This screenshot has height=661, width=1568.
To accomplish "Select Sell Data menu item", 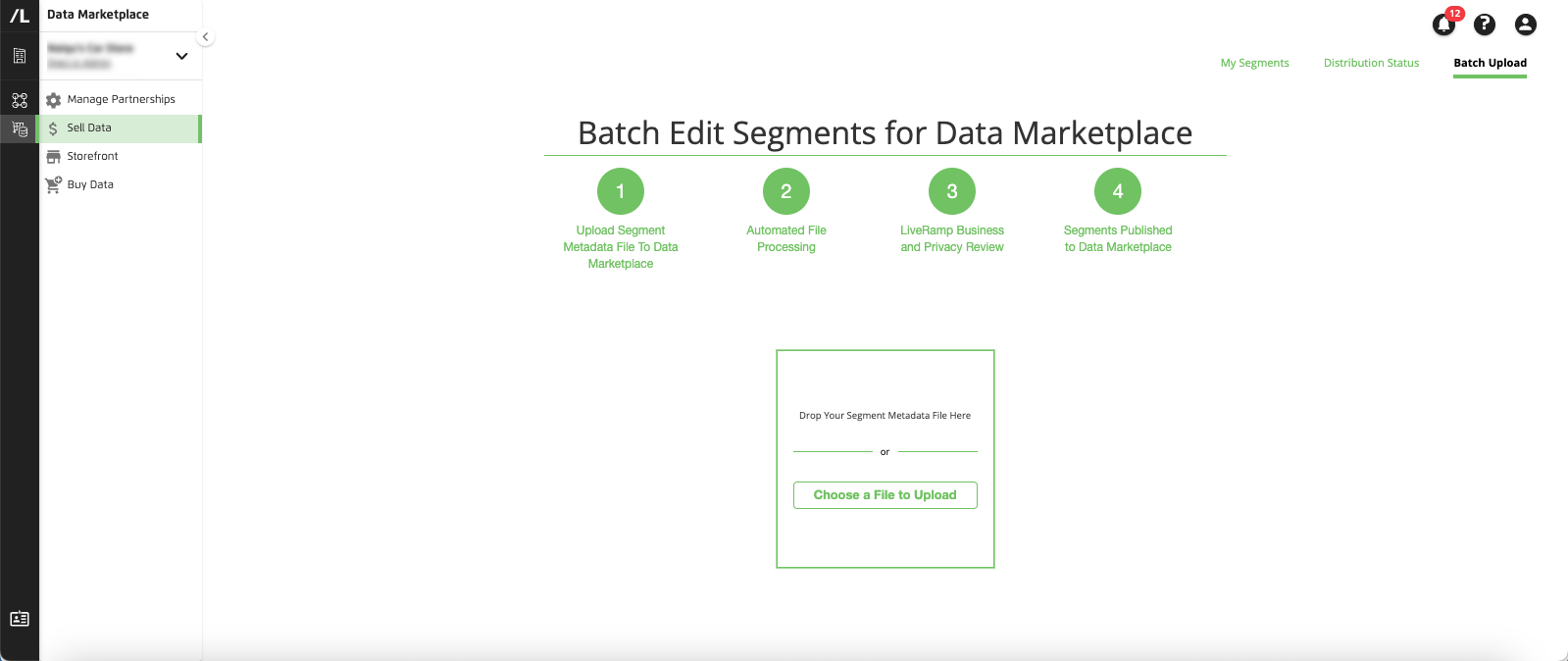I will click(x=119, y=128).
